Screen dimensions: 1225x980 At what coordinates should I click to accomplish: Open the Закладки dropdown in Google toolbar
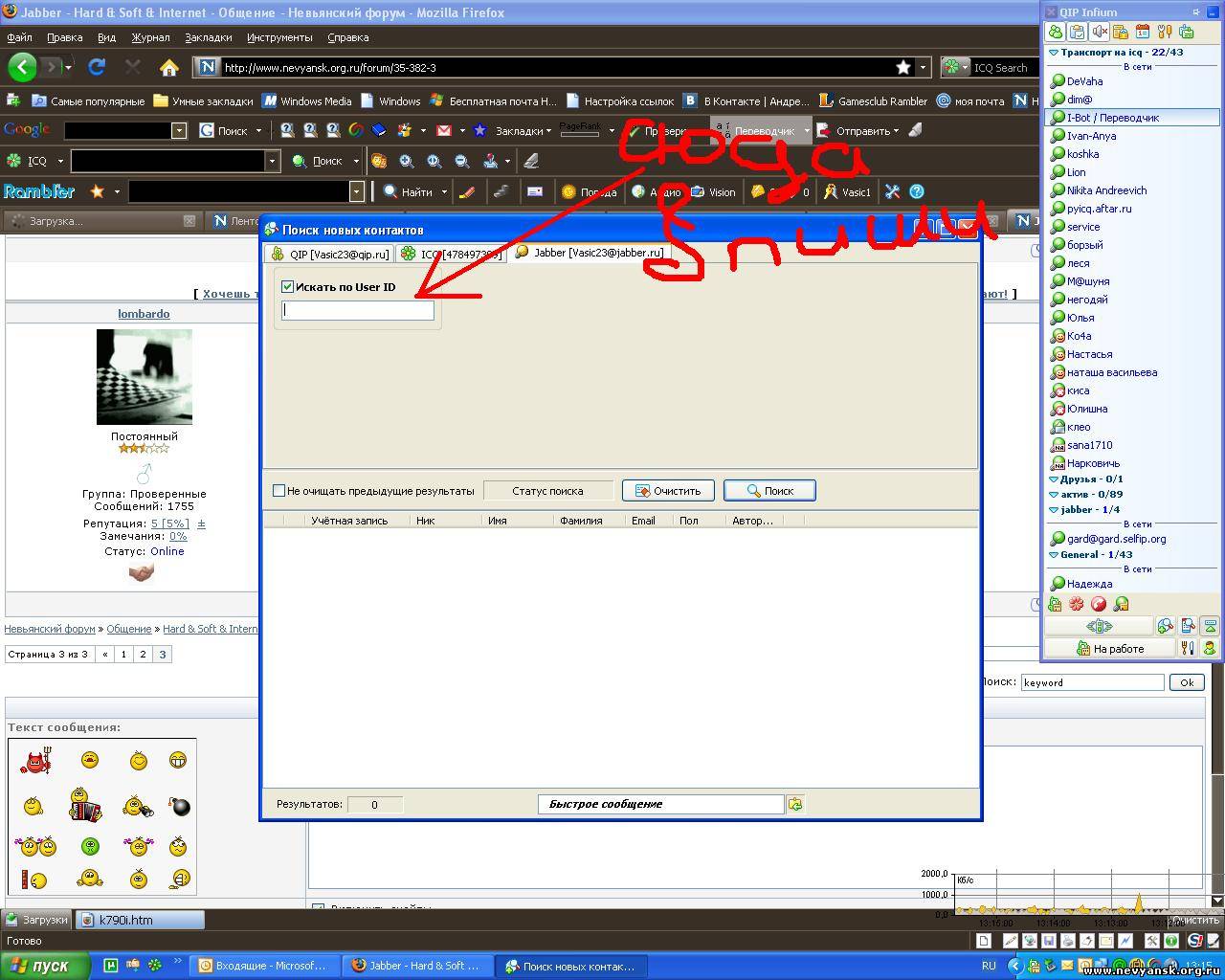[523, 130]
